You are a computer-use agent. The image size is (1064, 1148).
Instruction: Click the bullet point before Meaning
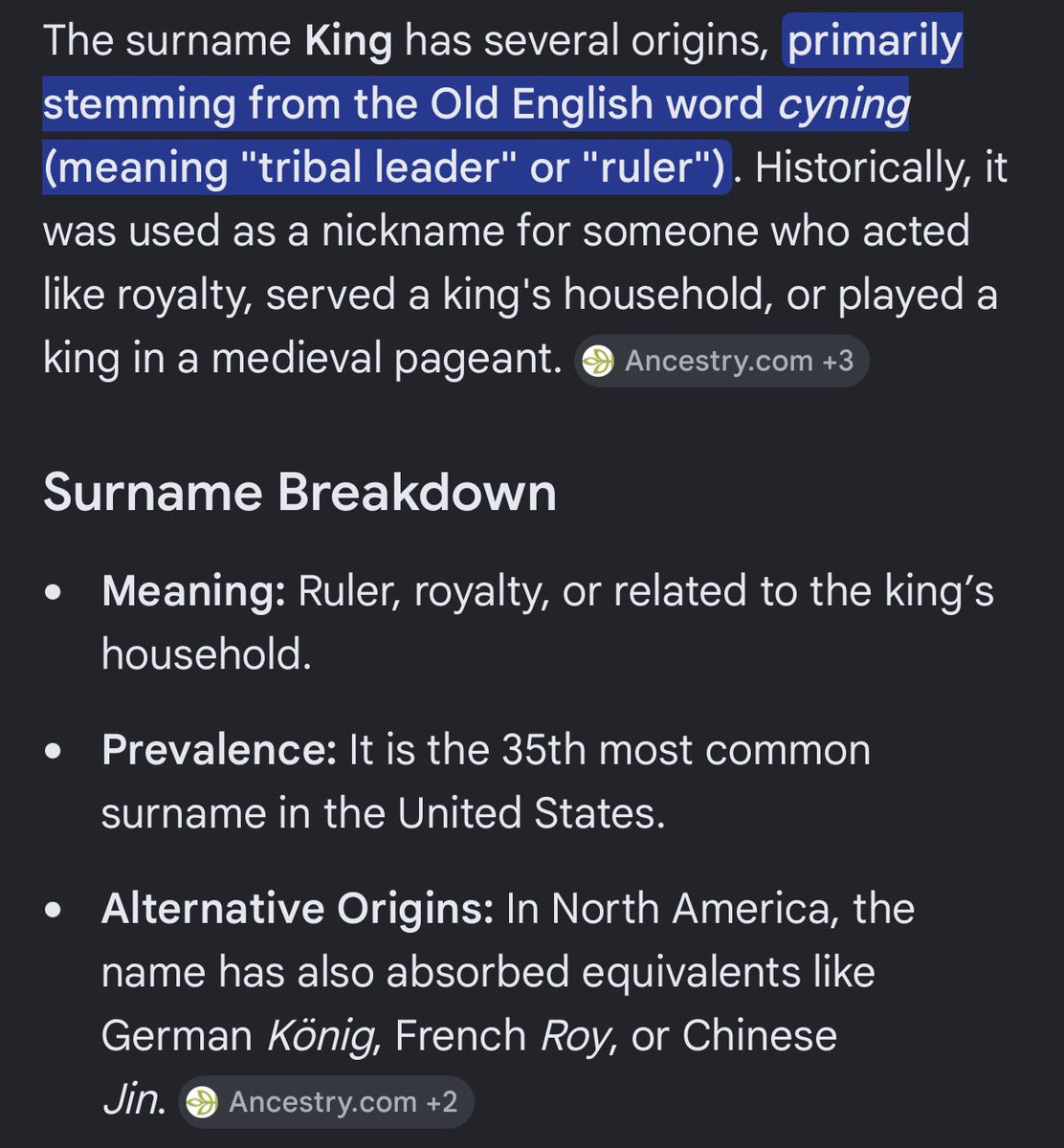(x=54, y=594)
